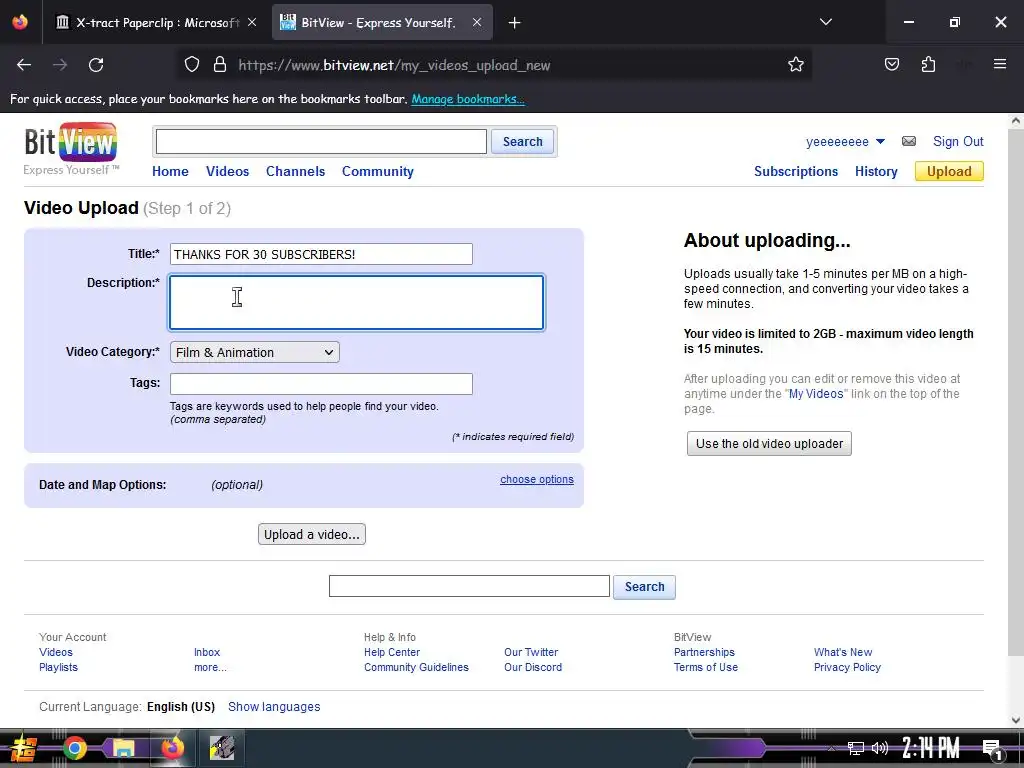Open Terms of Use link
This screenshot has height=768, width=1024.
(706, 667)
